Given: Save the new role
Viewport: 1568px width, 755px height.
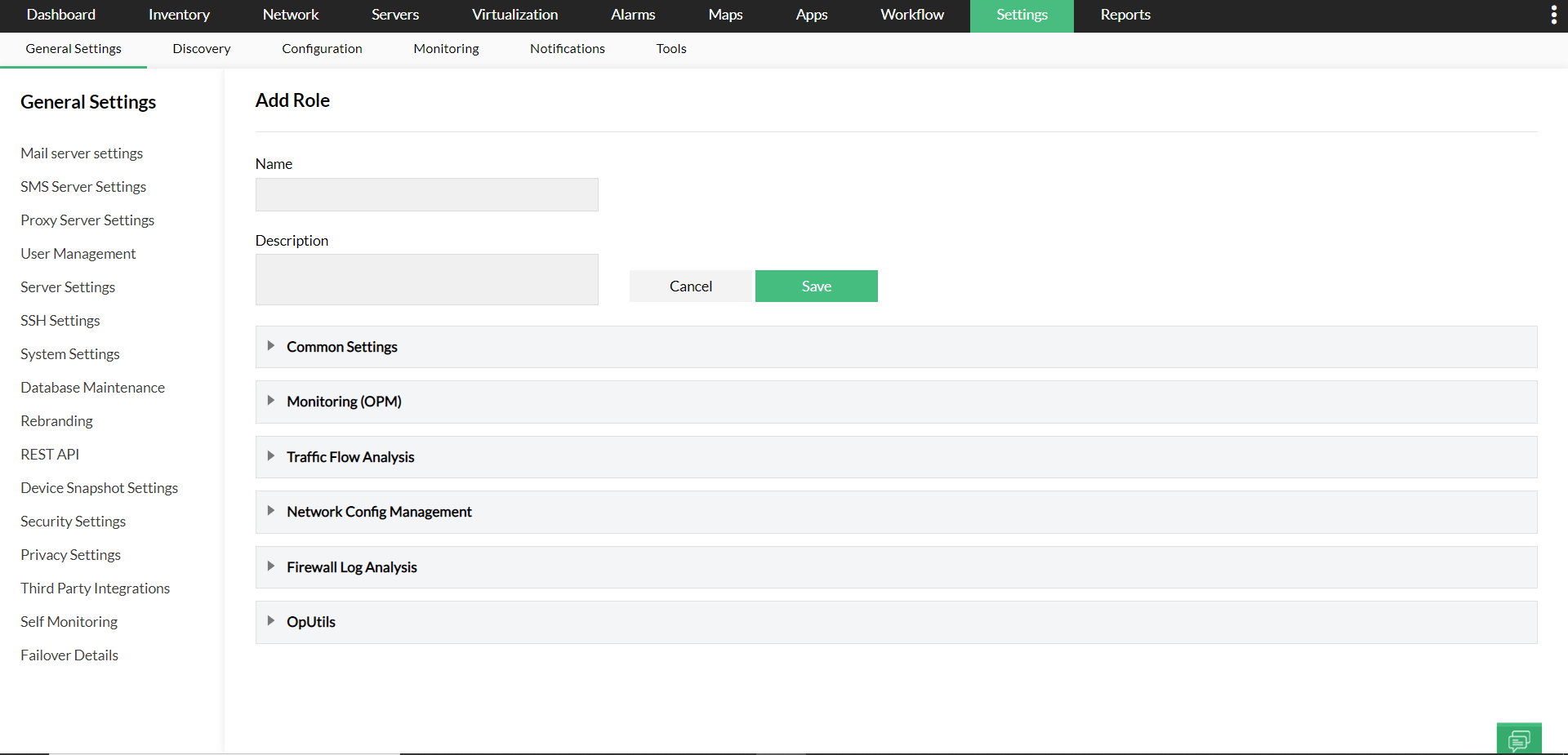Looking at the screenshot, I should 816,286.
